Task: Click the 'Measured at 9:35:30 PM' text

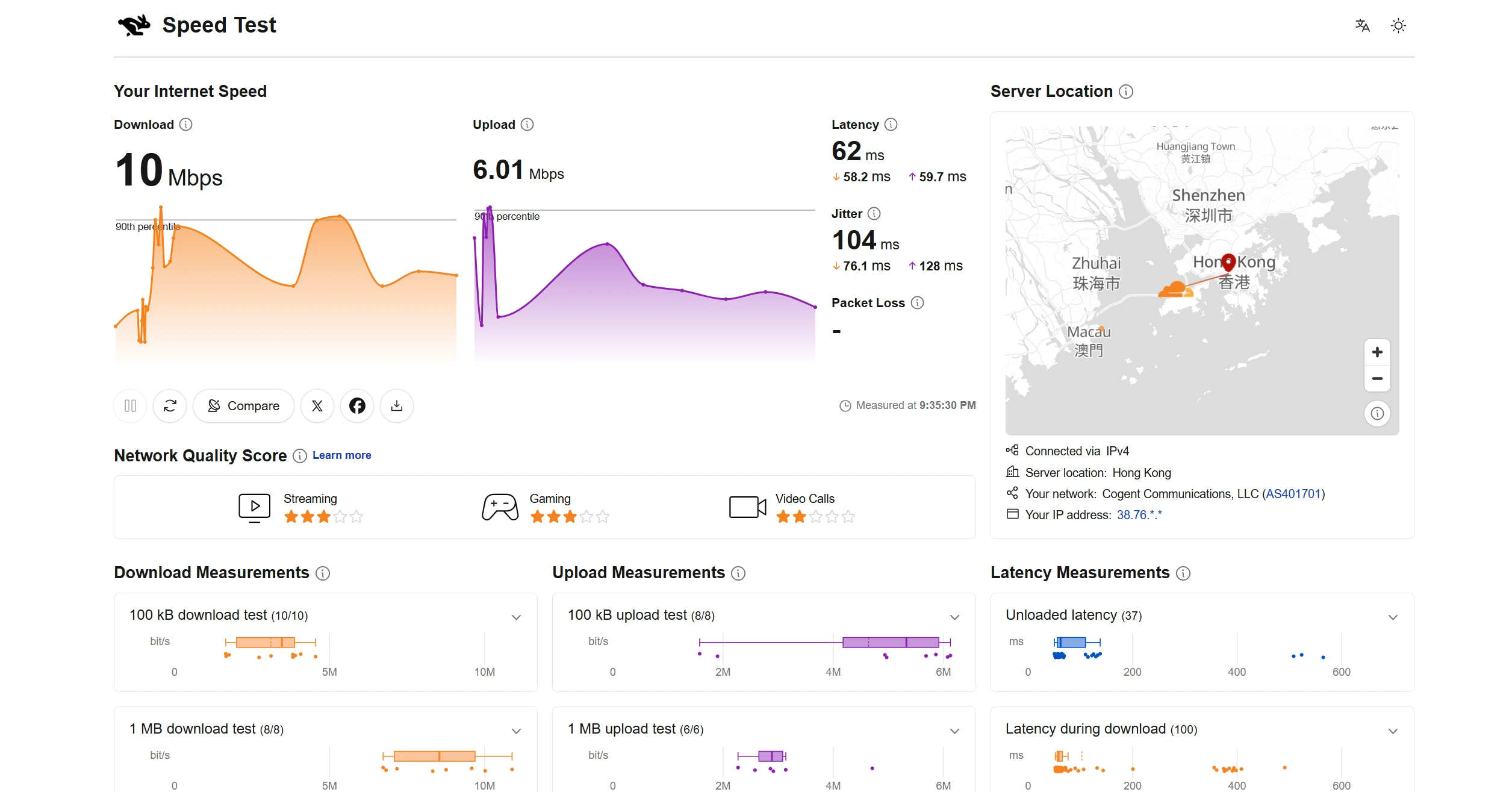Action: [916, 405]
